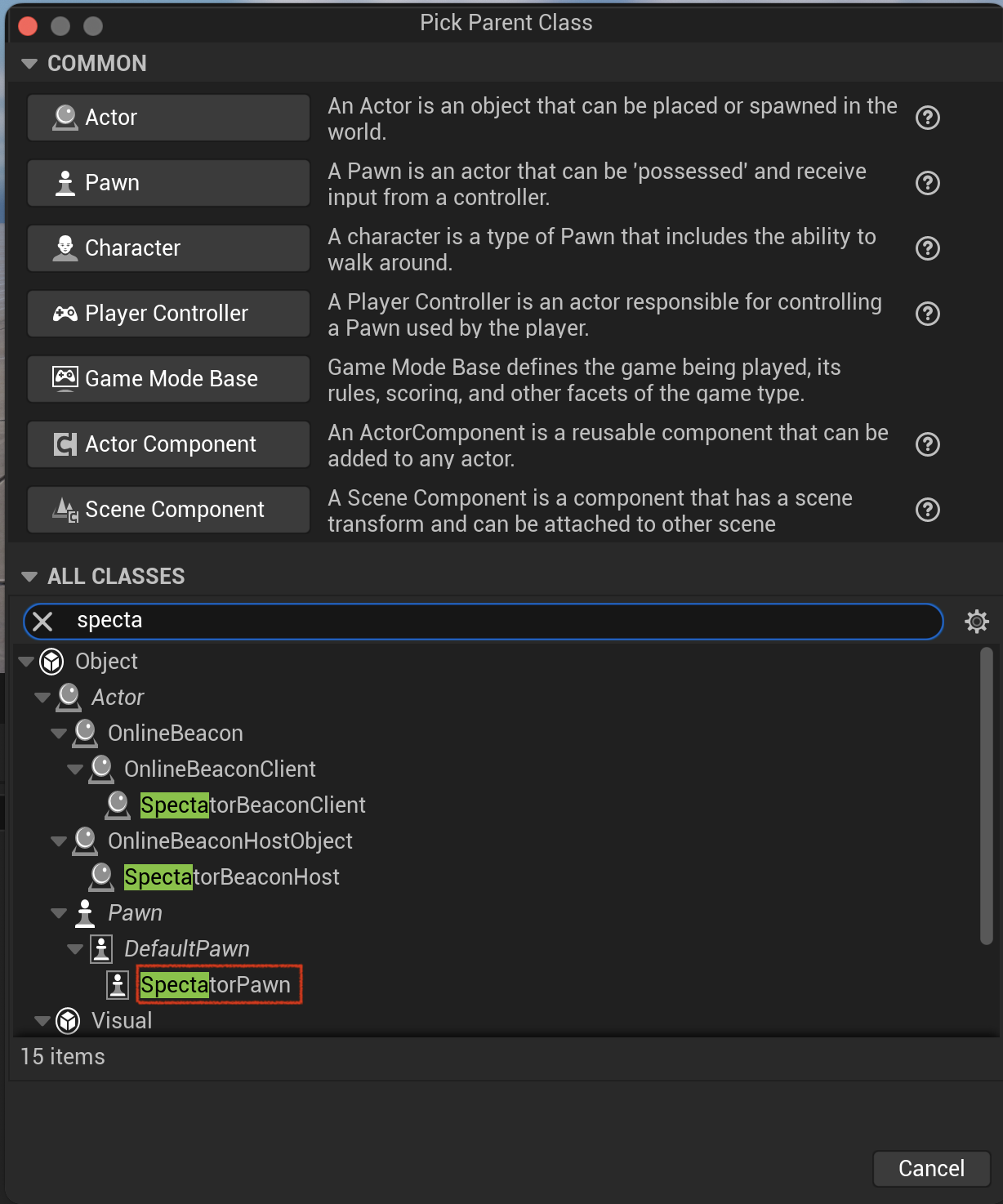Image resolution: width=1003 pixels, height=1204 pixels.
Task: Open help for Player Controller class
Action: 928,314
